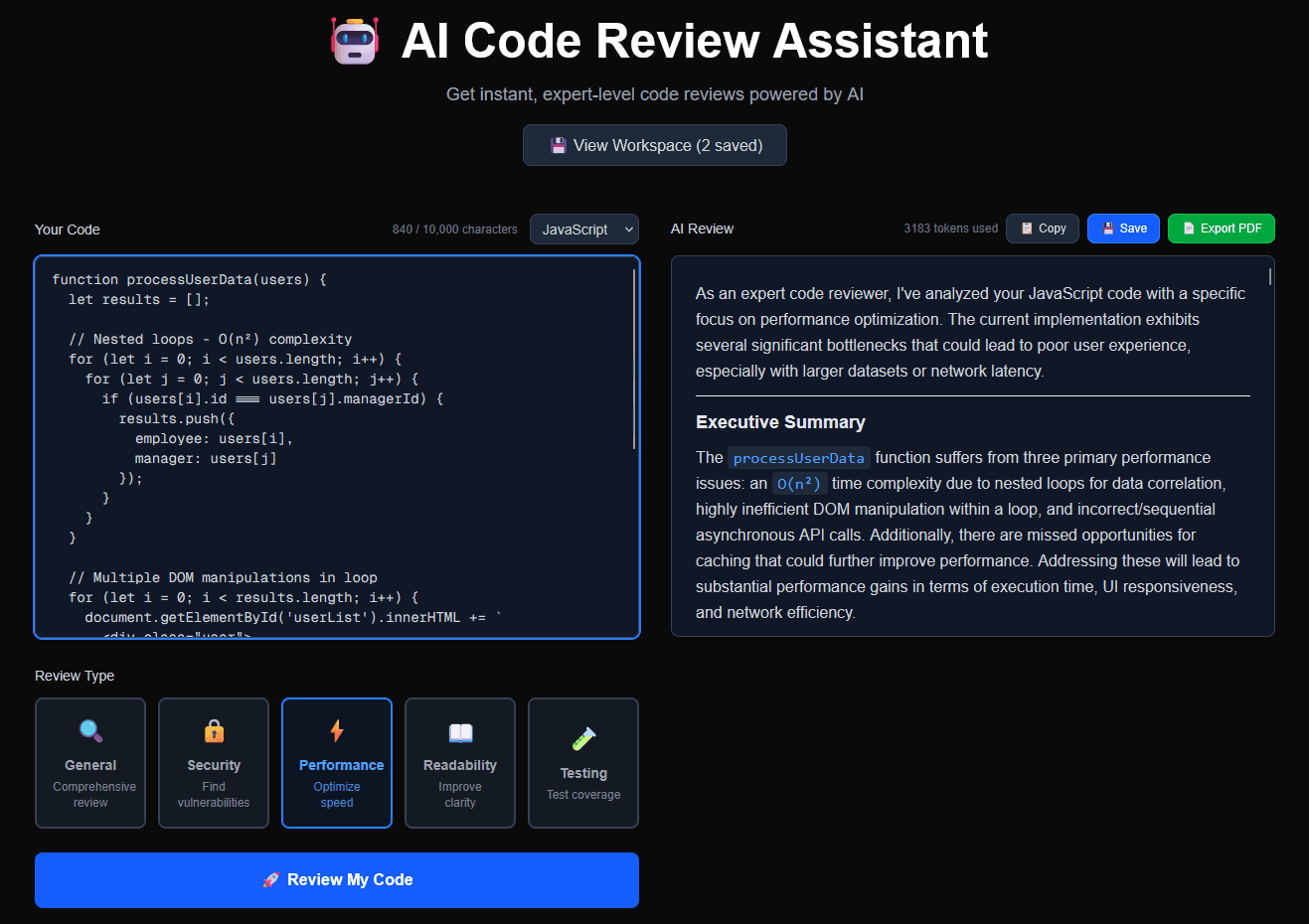Click the green document icon on Export PDF
Screen dimensions: 1309x924
pos(1189,228)
